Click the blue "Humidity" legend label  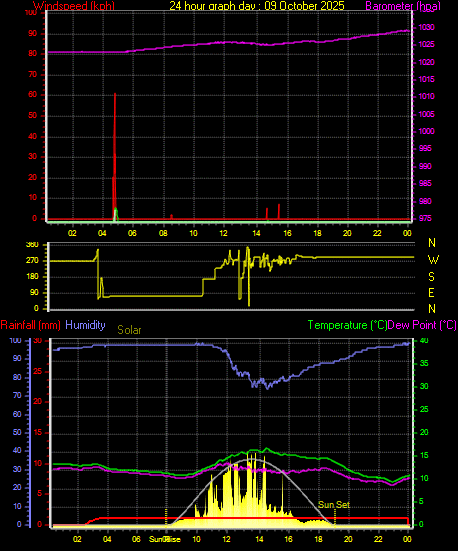[x=85, y=325]
